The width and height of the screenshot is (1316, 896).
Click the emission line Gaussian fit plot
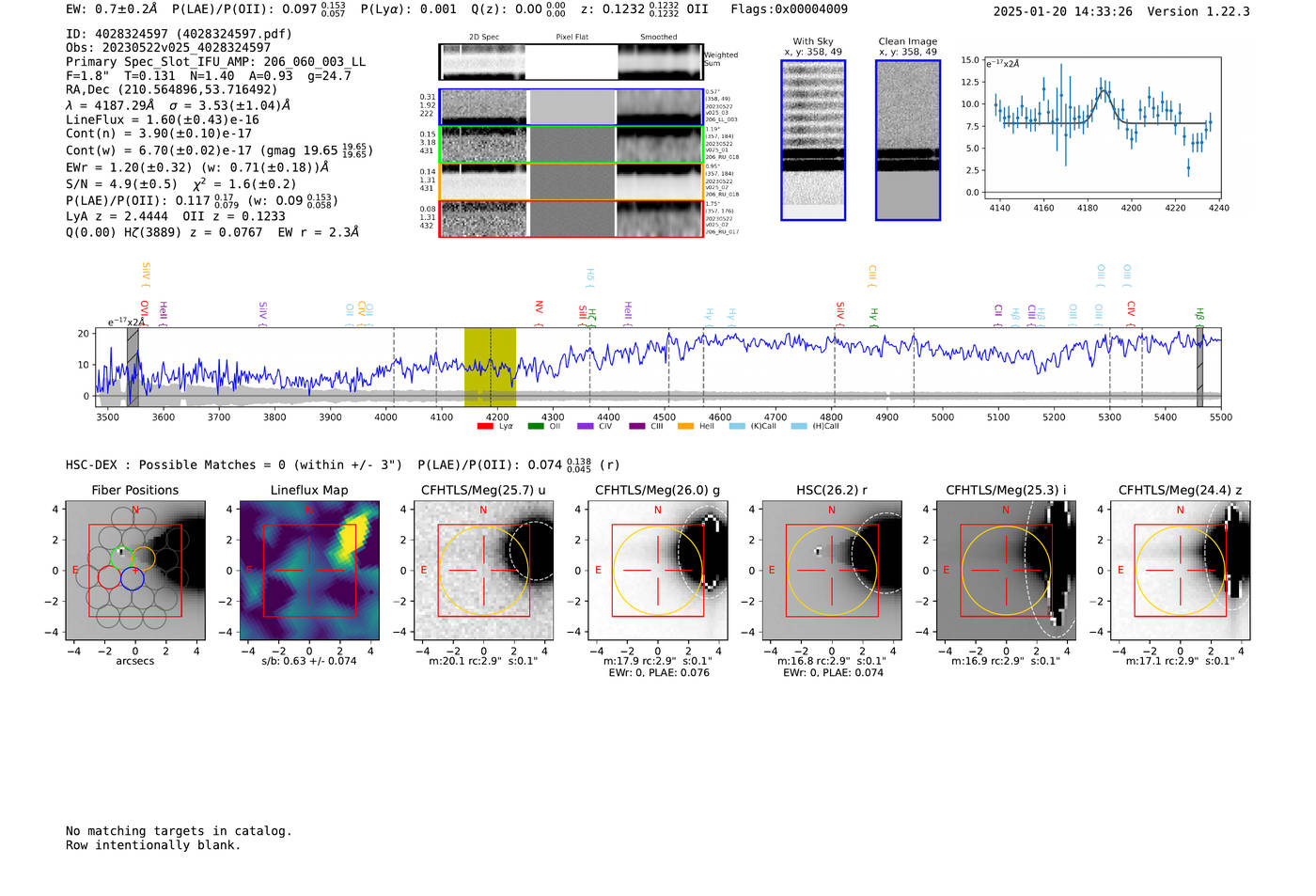coord(1102,128)
